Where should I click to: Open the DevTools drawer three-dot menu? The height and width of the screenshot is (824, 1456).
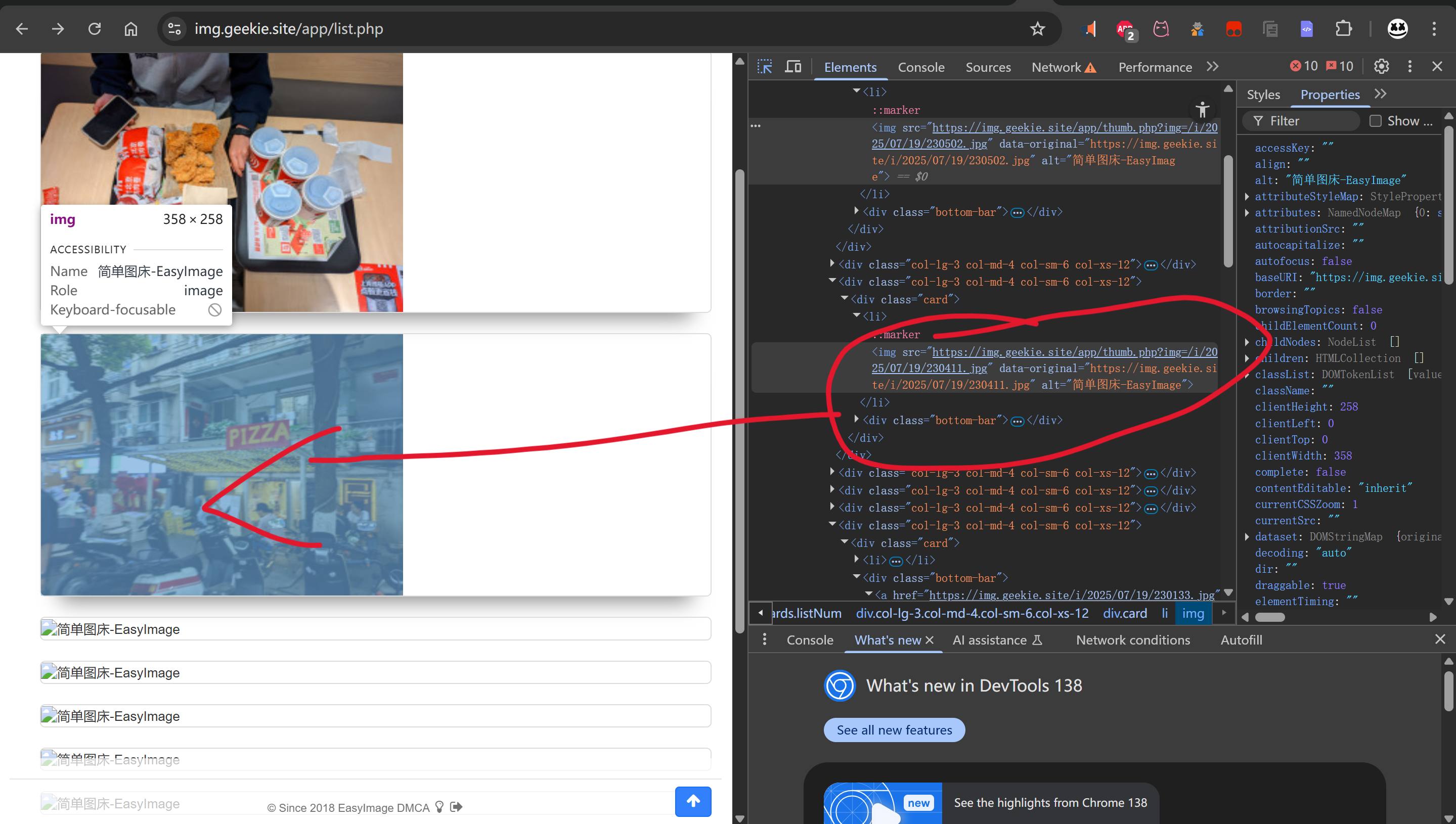(x=765, y=639)
